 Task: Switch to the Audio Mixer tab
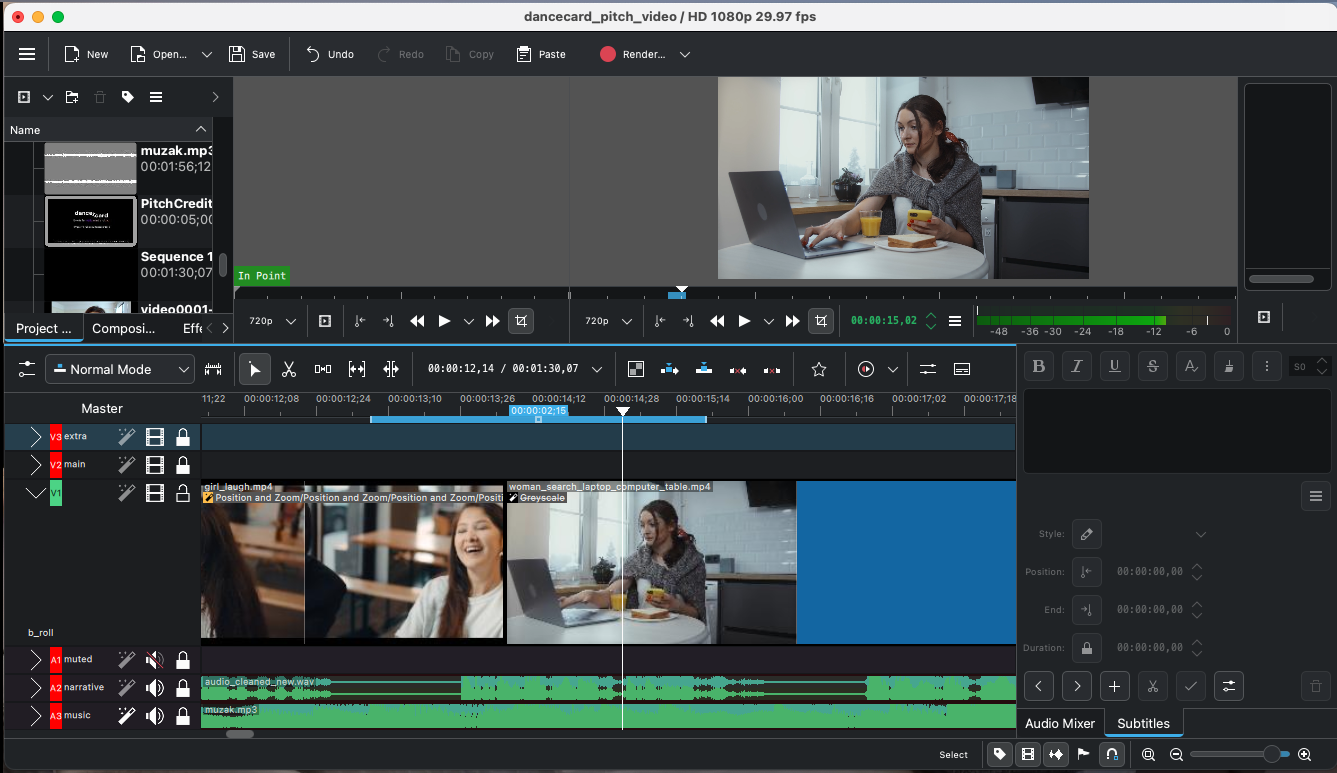pyautogui.click(x=1060, y=723)
